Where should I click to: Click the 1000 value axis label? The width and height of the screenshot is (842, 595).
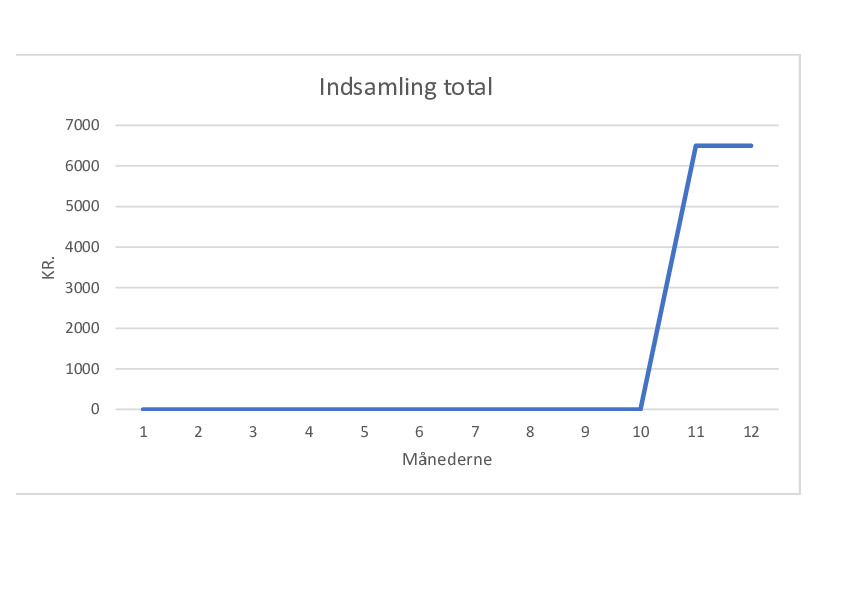[82, 369]
